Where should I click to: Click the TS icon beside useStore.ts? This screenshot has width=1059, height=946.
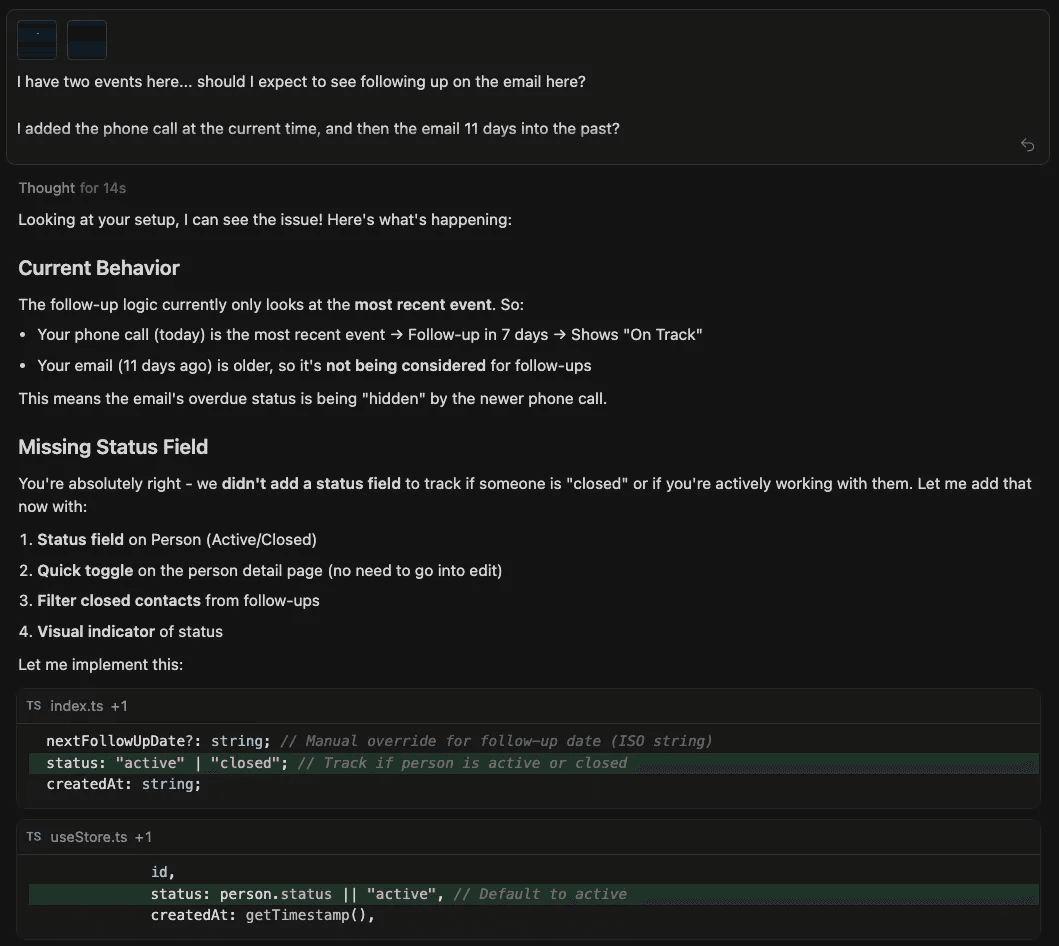(34, 837)
